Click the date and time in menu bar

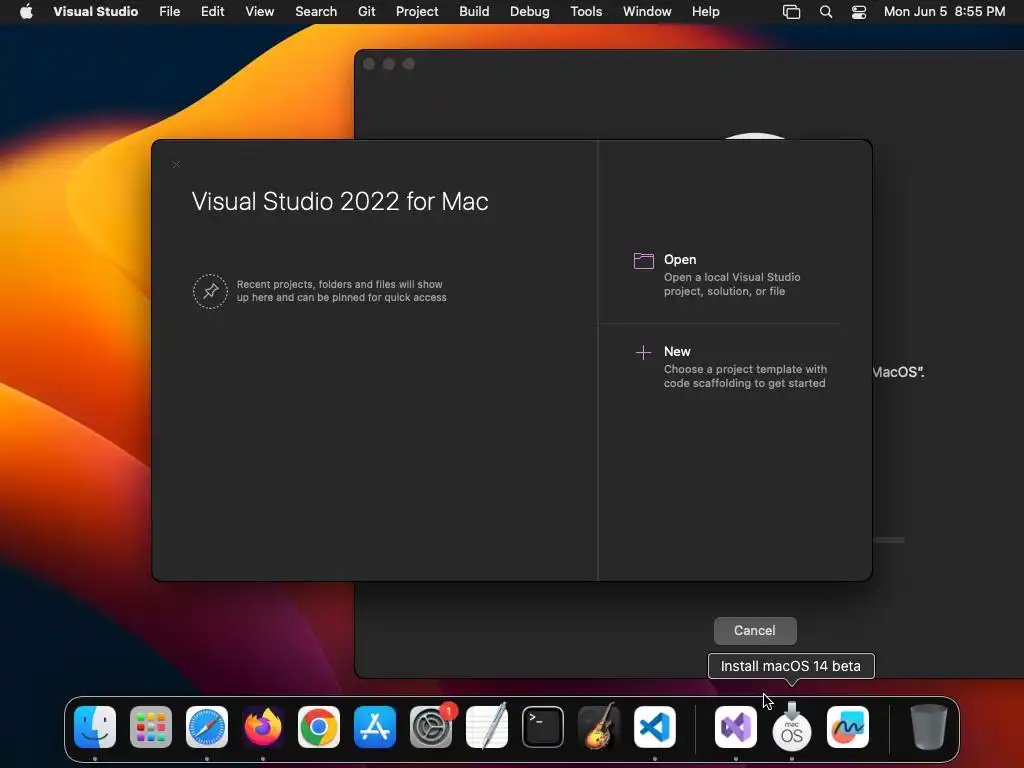click(x=944, y=12)
